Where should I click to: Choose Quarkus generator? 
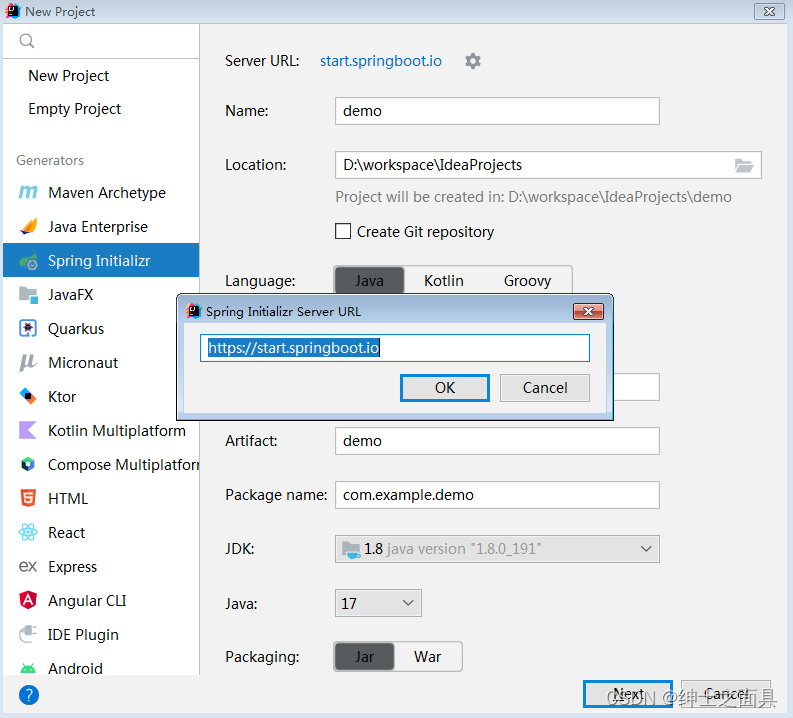pyautogui.click(x=91, y=329)
